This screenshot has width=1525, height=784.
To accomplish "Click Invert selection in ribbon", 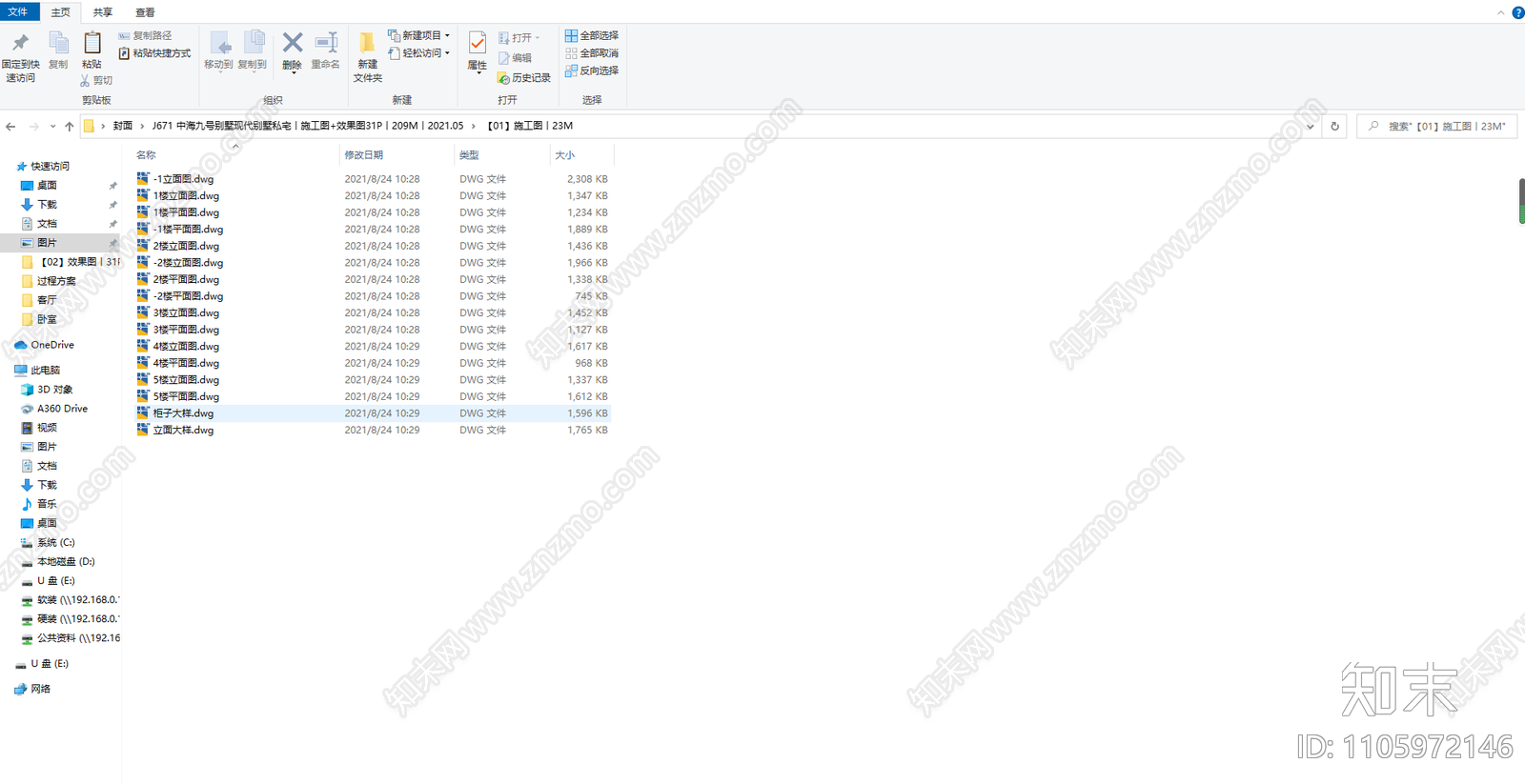I will tap(592, 70).
